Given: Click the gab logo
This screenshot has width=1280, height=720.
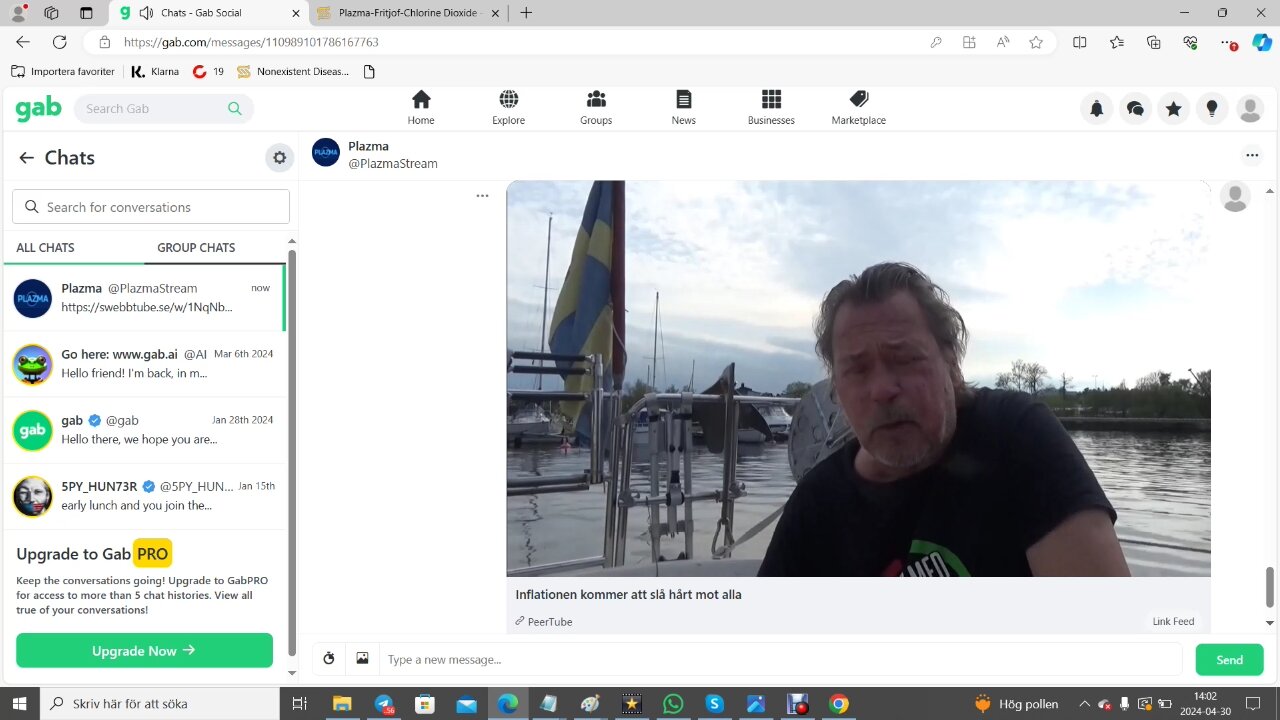Looking at the screenshot, I should coord(38,108).
